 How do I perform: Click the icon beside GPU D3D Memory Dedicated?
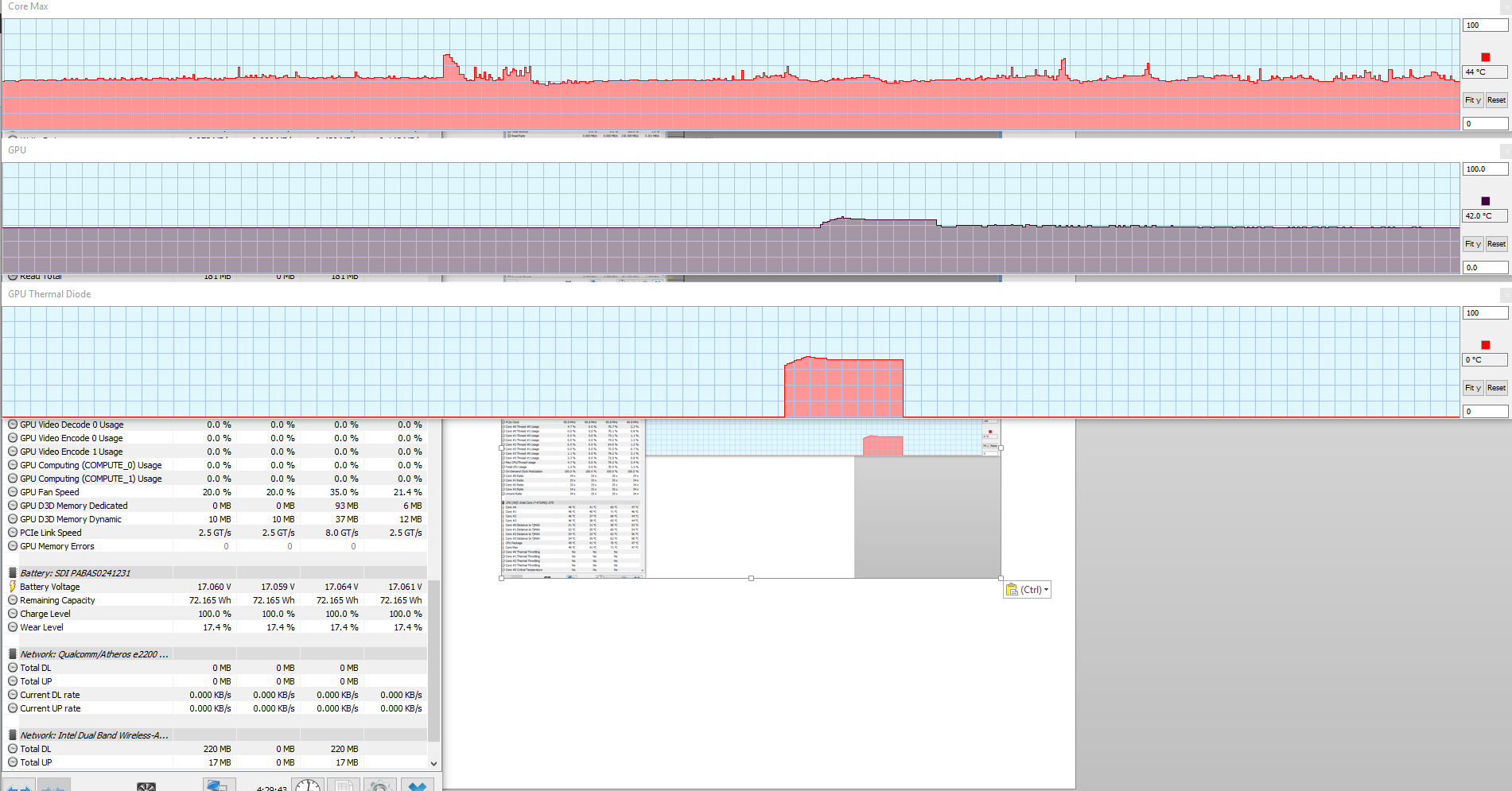[13, 506]
